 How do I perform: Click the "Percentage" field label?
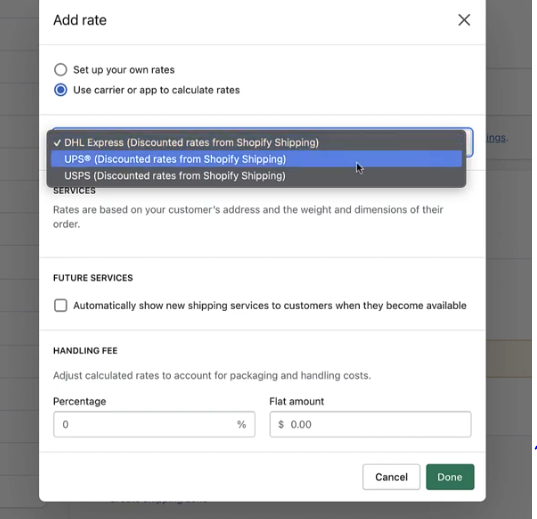79,401
